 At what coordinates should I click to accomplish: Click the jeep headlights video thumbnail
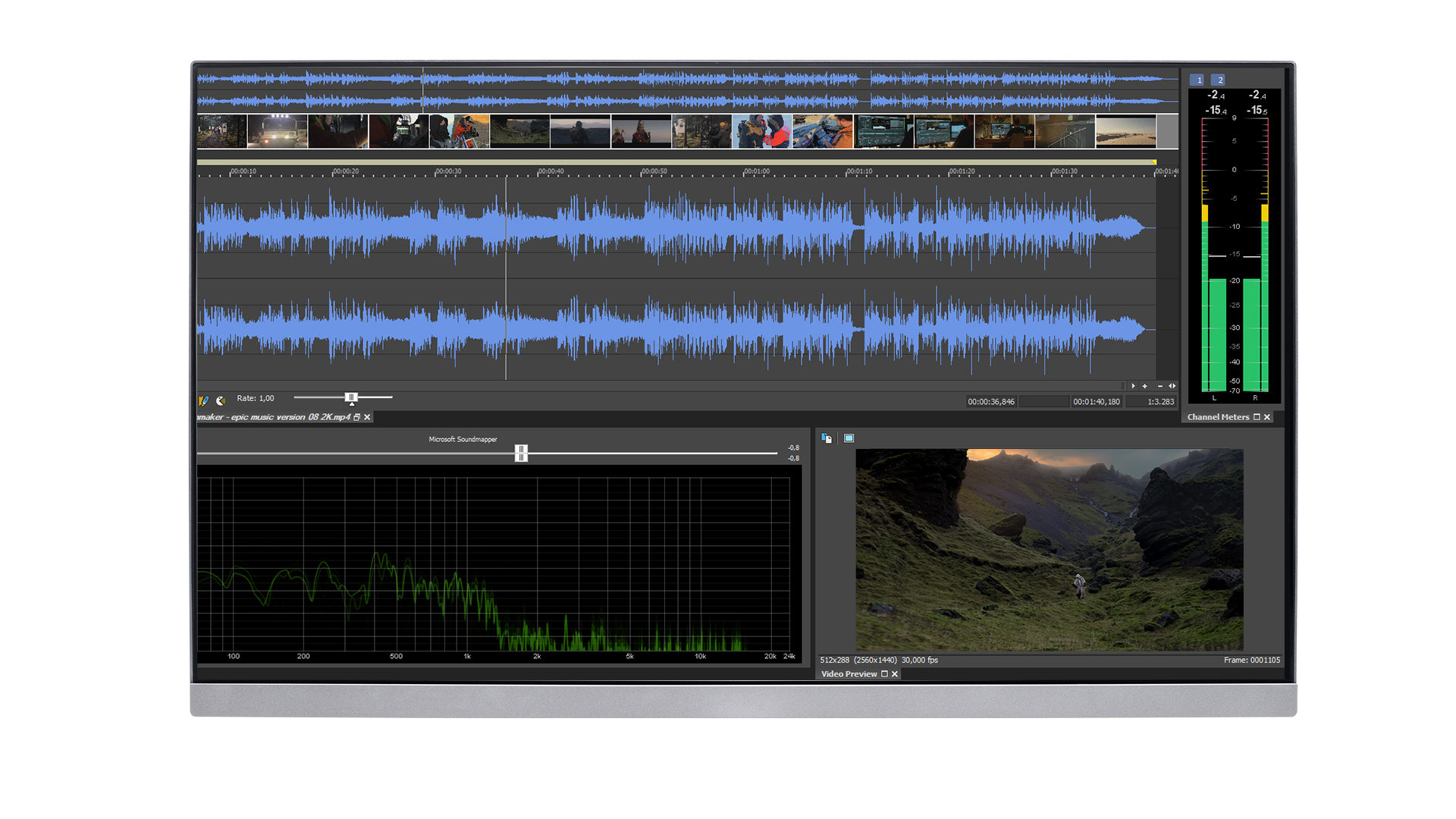pyautogui.click(x=278, y=131)
